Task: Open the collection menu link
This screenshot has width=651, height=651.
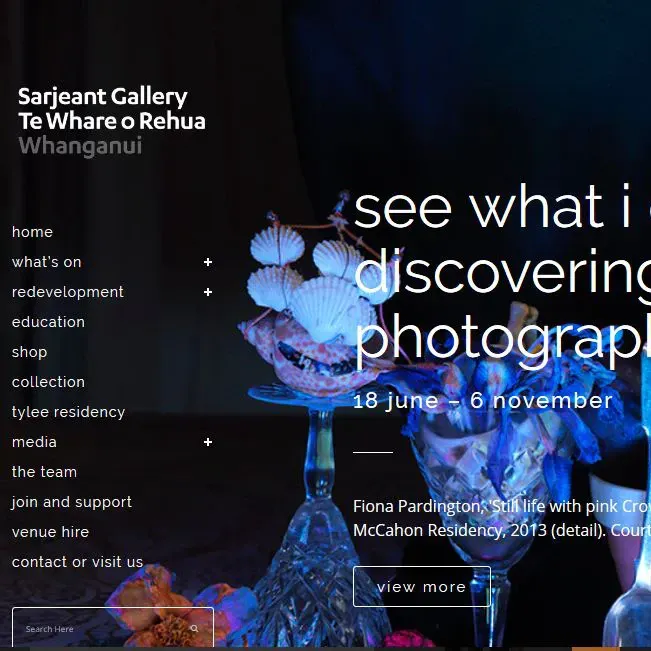Action: coord(48,382)
